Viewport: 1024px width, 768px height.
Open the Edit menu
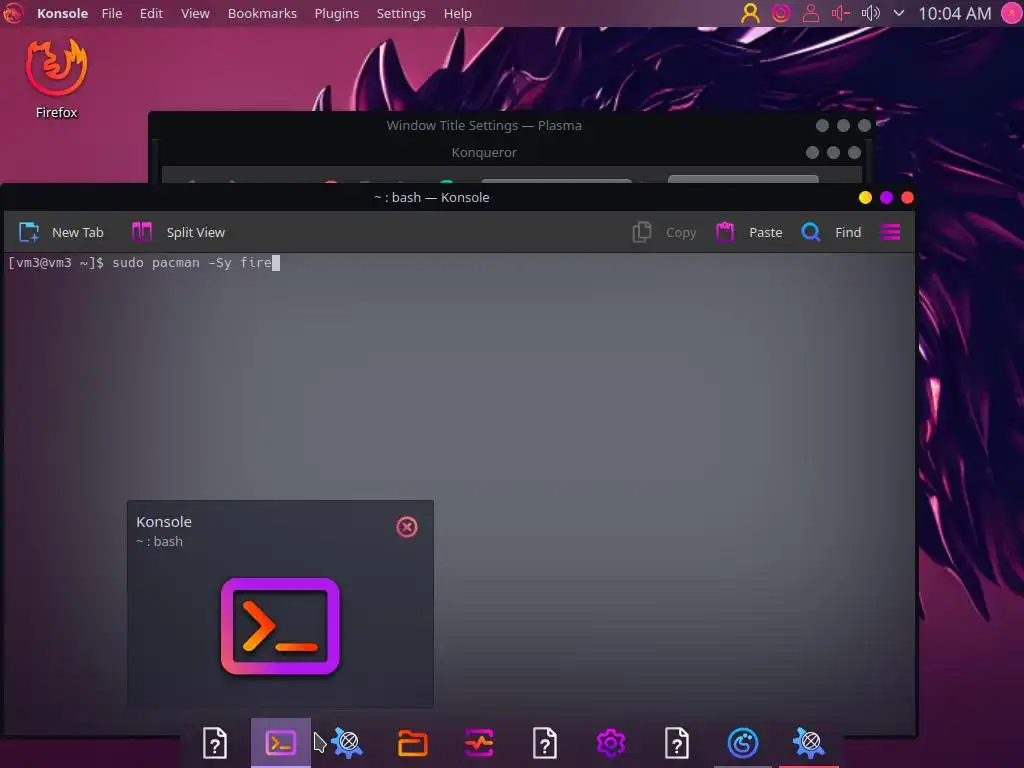click(151, 13)
